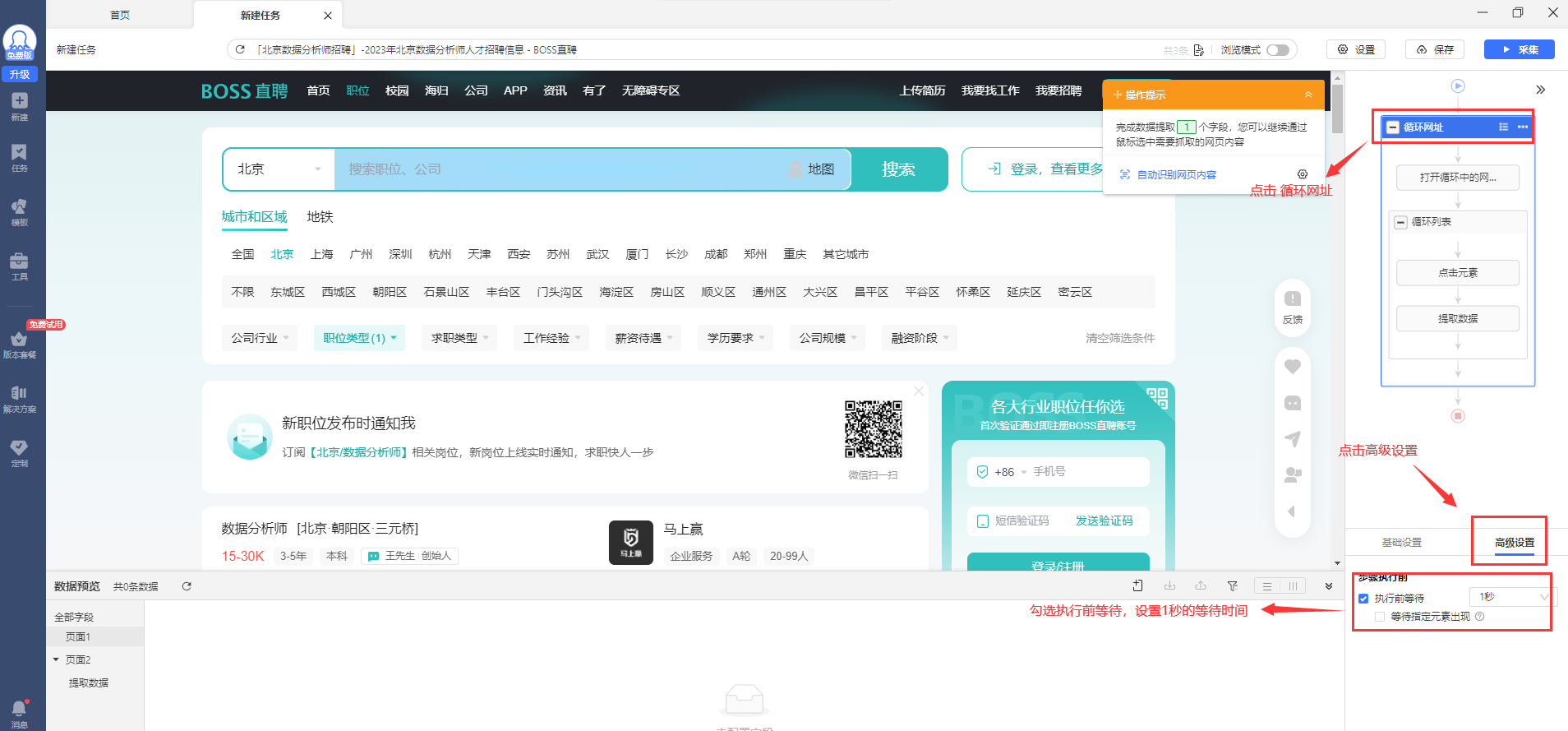Screen dimensions: 1568x731
Task: Open 工具 toolbox in the left sidebar
Action: point(20,266)
